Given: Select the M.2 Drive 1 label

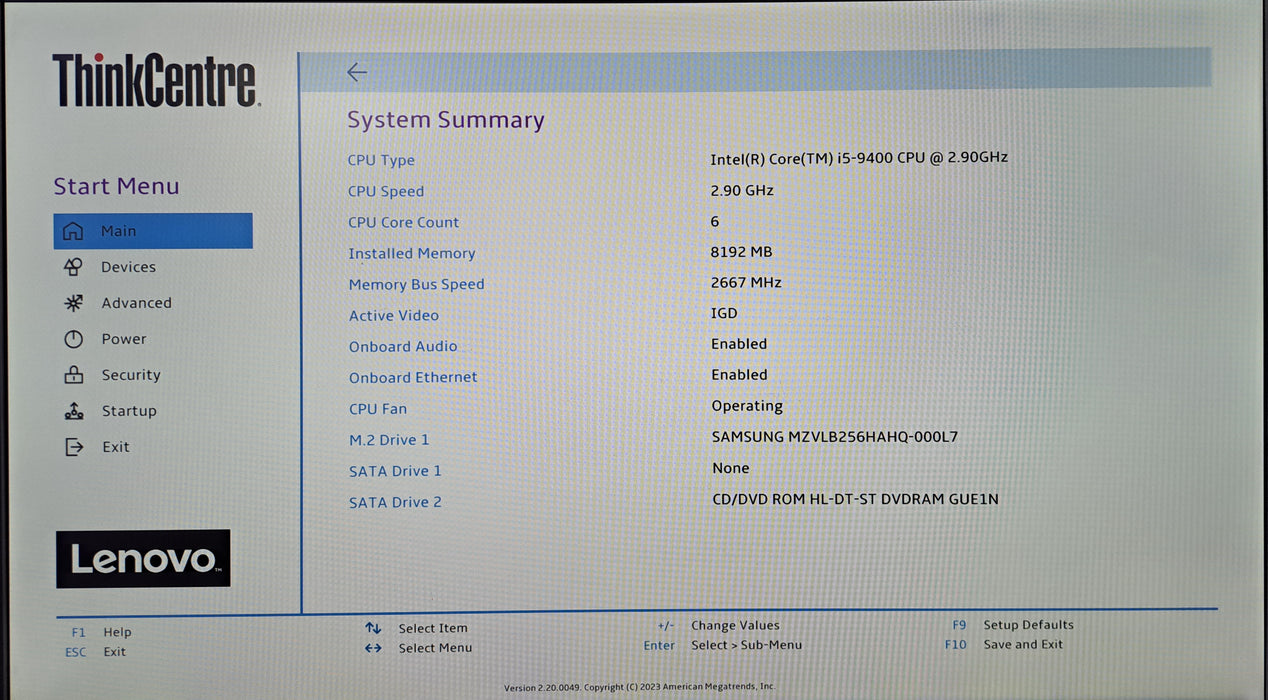Looking at the screenshot, I should [389, 440].
